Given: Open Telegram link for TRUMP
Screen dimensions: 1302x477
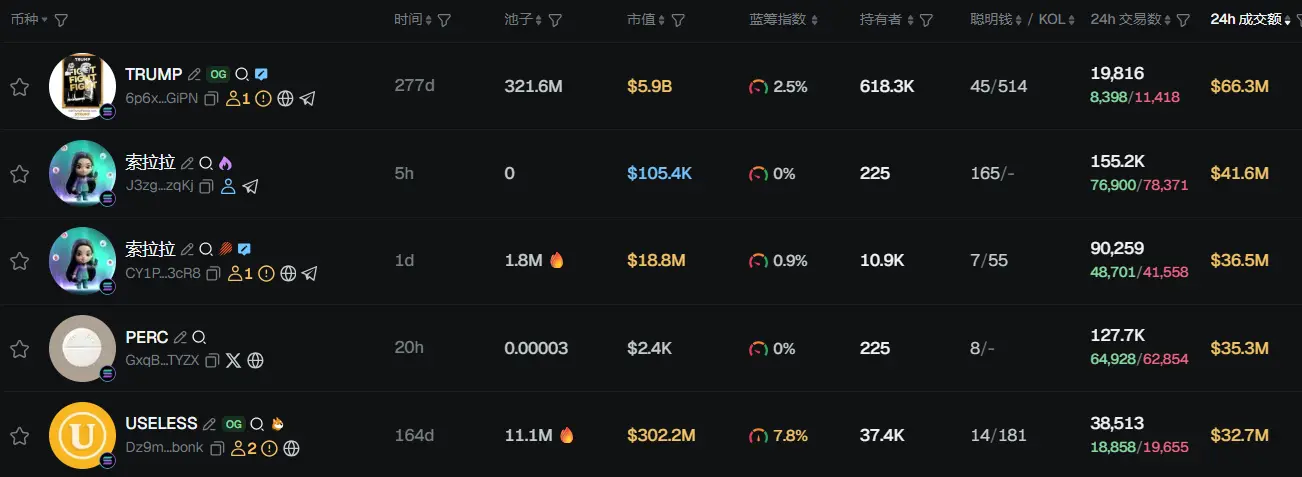Looking at the screenshot, I should pos(308,99).
